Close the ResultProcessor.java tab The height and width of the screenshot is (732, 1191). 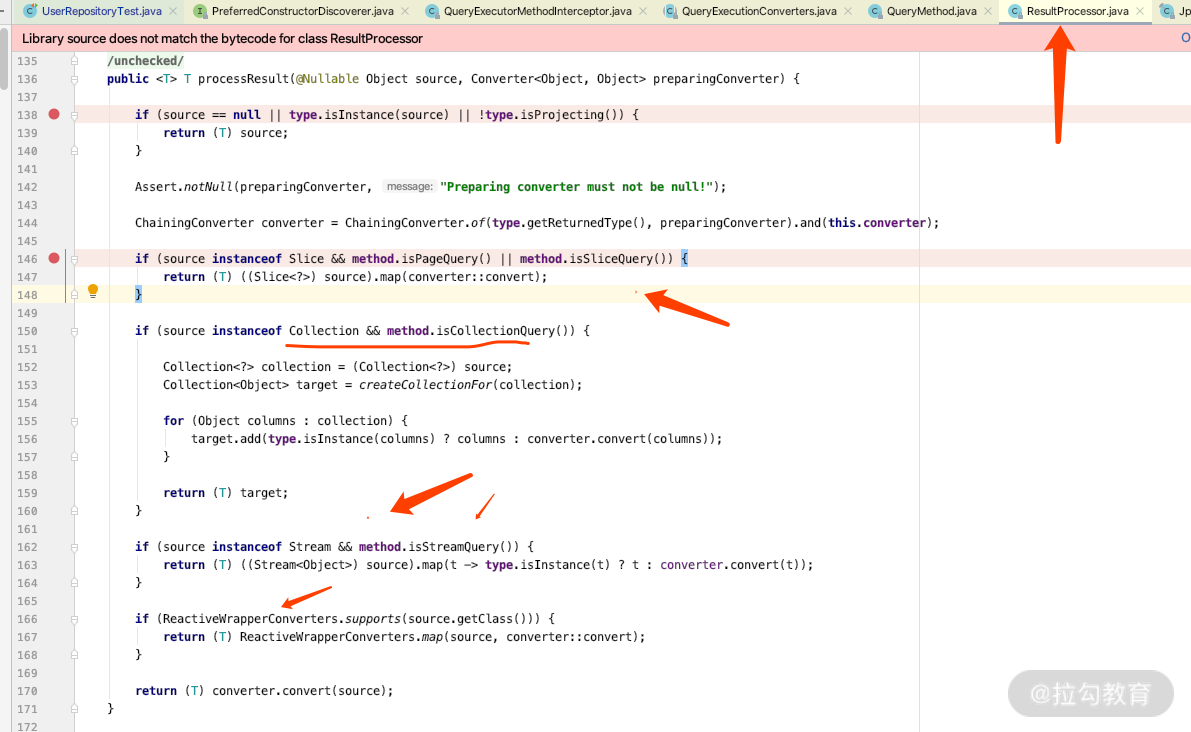pos(1140,11)
